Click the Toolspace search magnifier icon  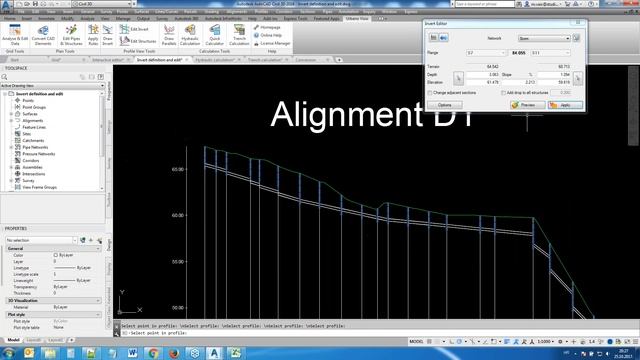click(x=4, y=77)
